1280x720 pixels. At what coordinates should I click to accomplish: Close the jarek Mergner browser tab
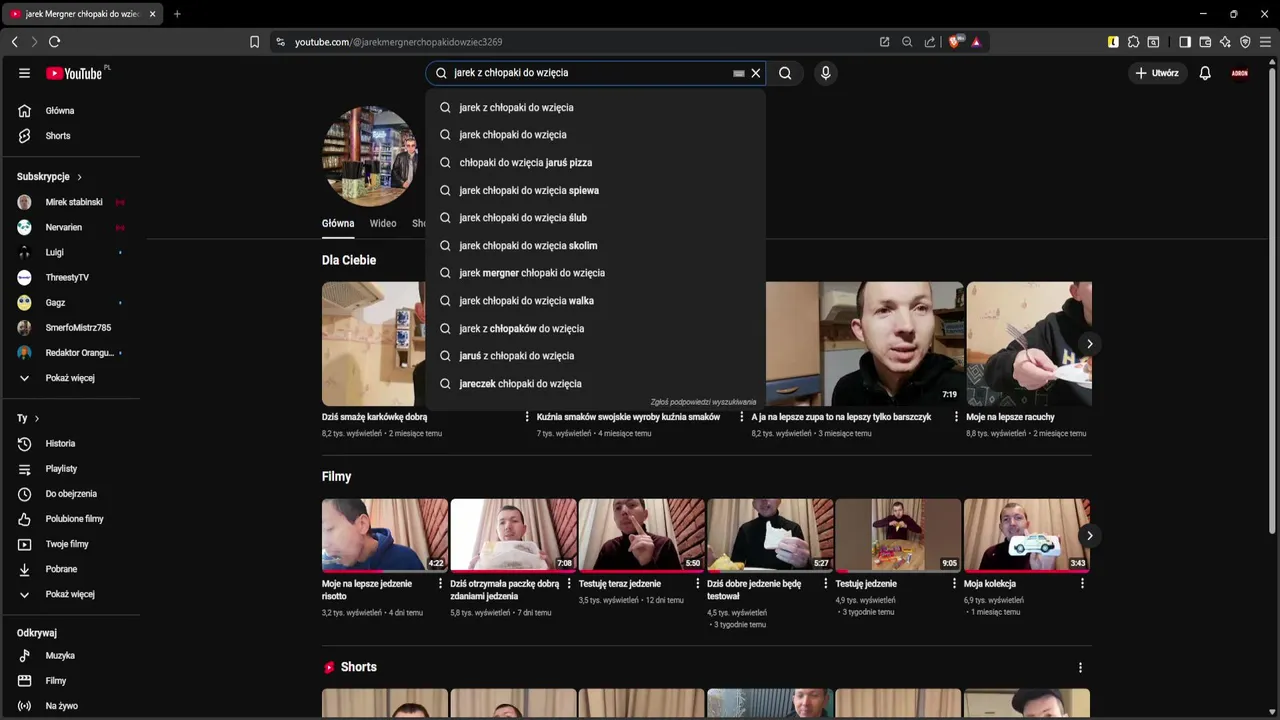point(152,14)
